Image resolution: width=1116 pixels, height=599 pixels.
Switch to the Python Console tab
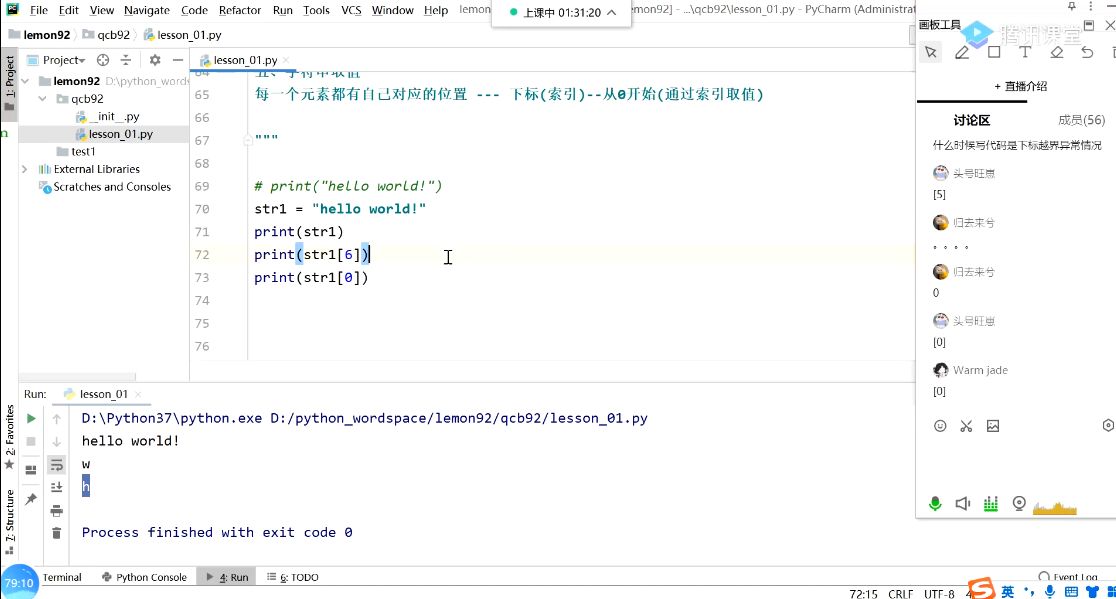144,577
